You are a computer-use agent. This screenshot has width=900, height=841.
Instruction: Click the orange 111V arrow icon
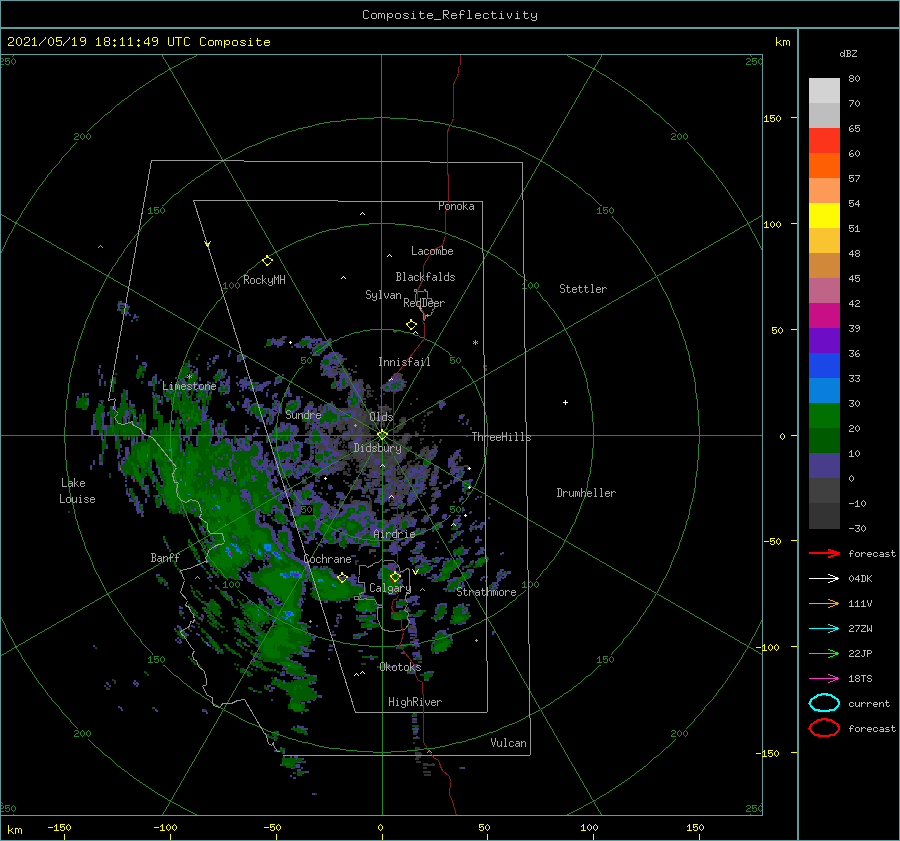tap(824, 603)
